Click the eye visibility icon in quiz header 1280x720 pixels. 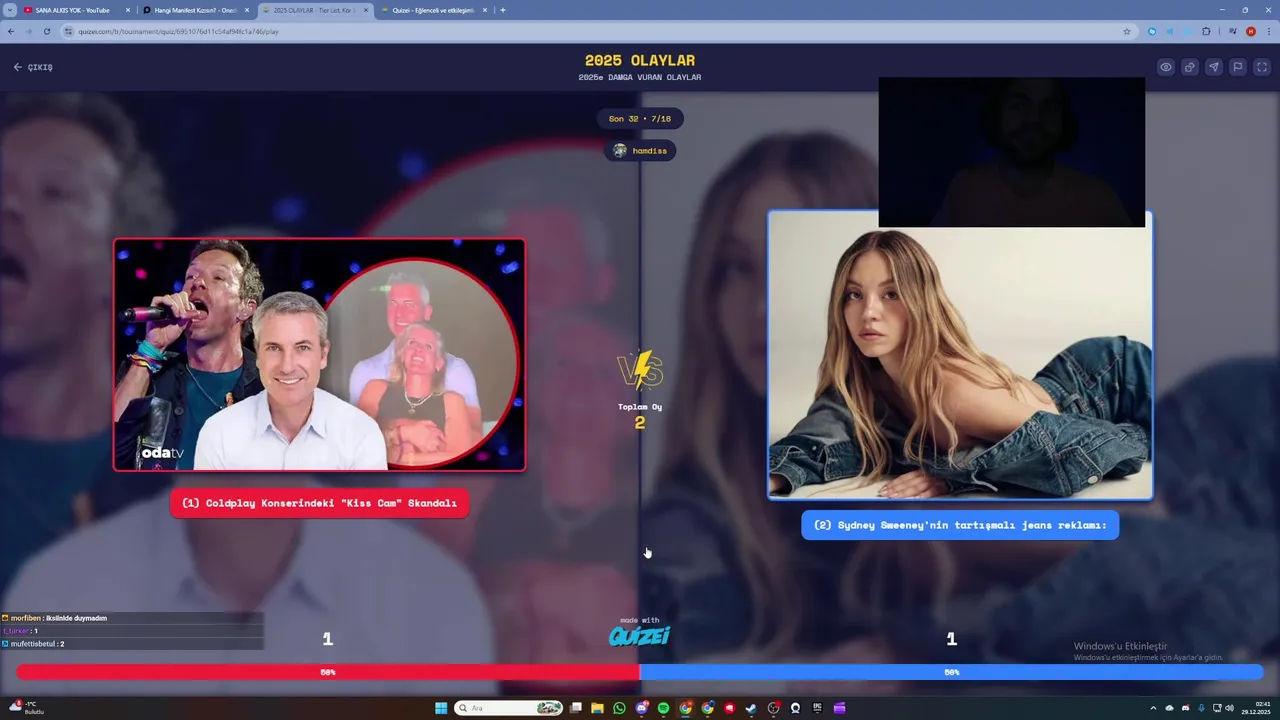pyautogui.click(x=1166, y=67)
